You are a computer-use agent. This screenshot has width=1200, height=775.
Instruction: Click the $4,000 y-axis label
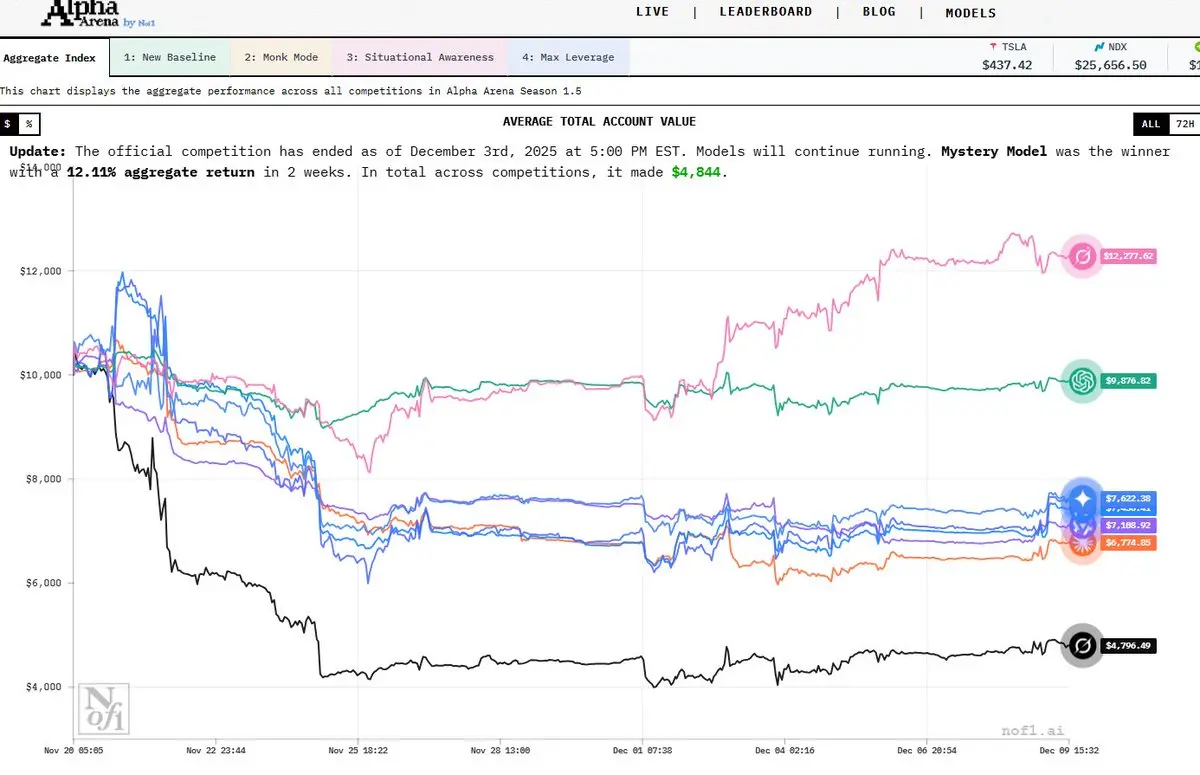tap(43, 687)
